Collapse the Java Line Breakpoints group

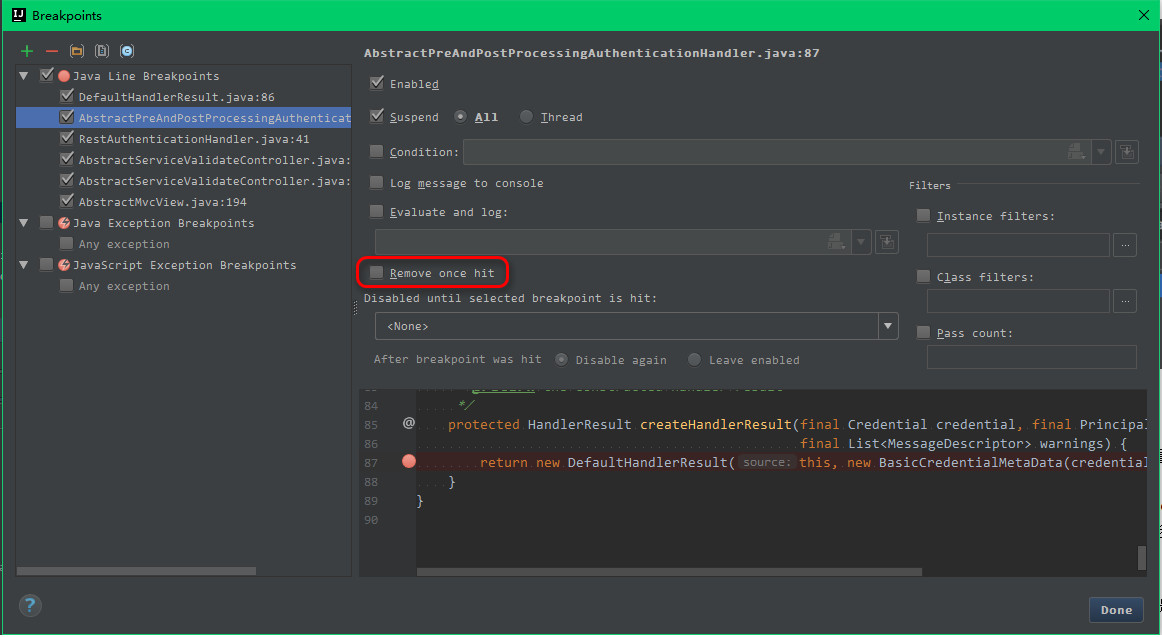point(23,75)
